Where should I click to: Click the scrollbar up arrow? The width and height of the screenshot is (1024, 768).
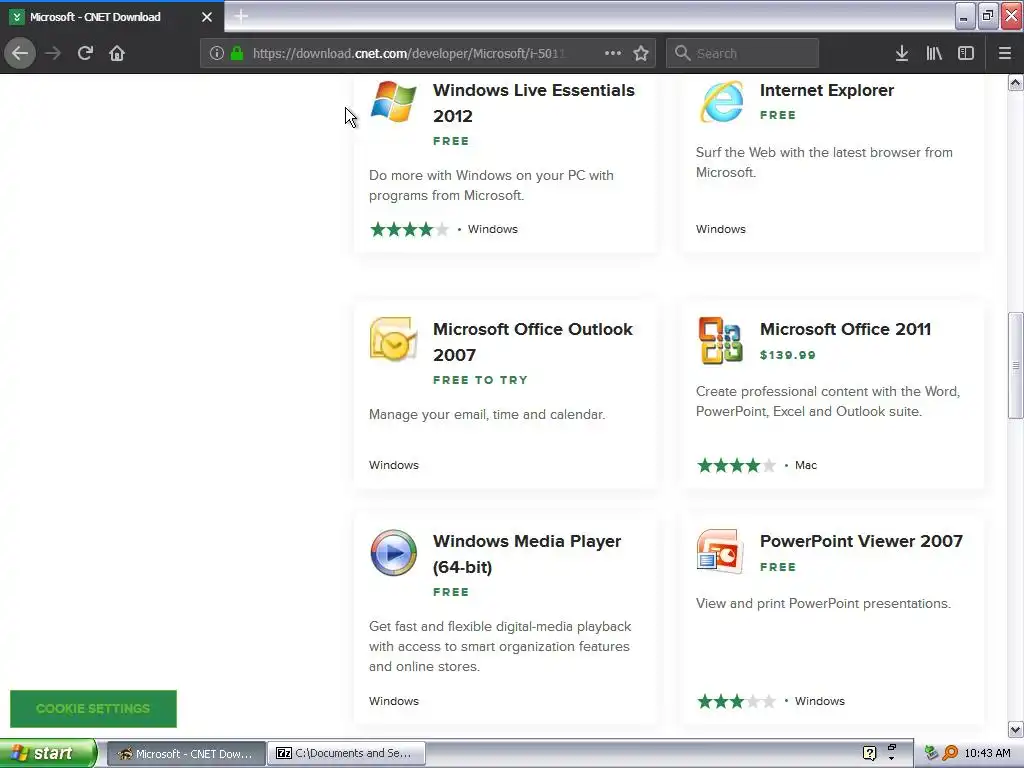pyautogui.click(x=1016, y=82)
